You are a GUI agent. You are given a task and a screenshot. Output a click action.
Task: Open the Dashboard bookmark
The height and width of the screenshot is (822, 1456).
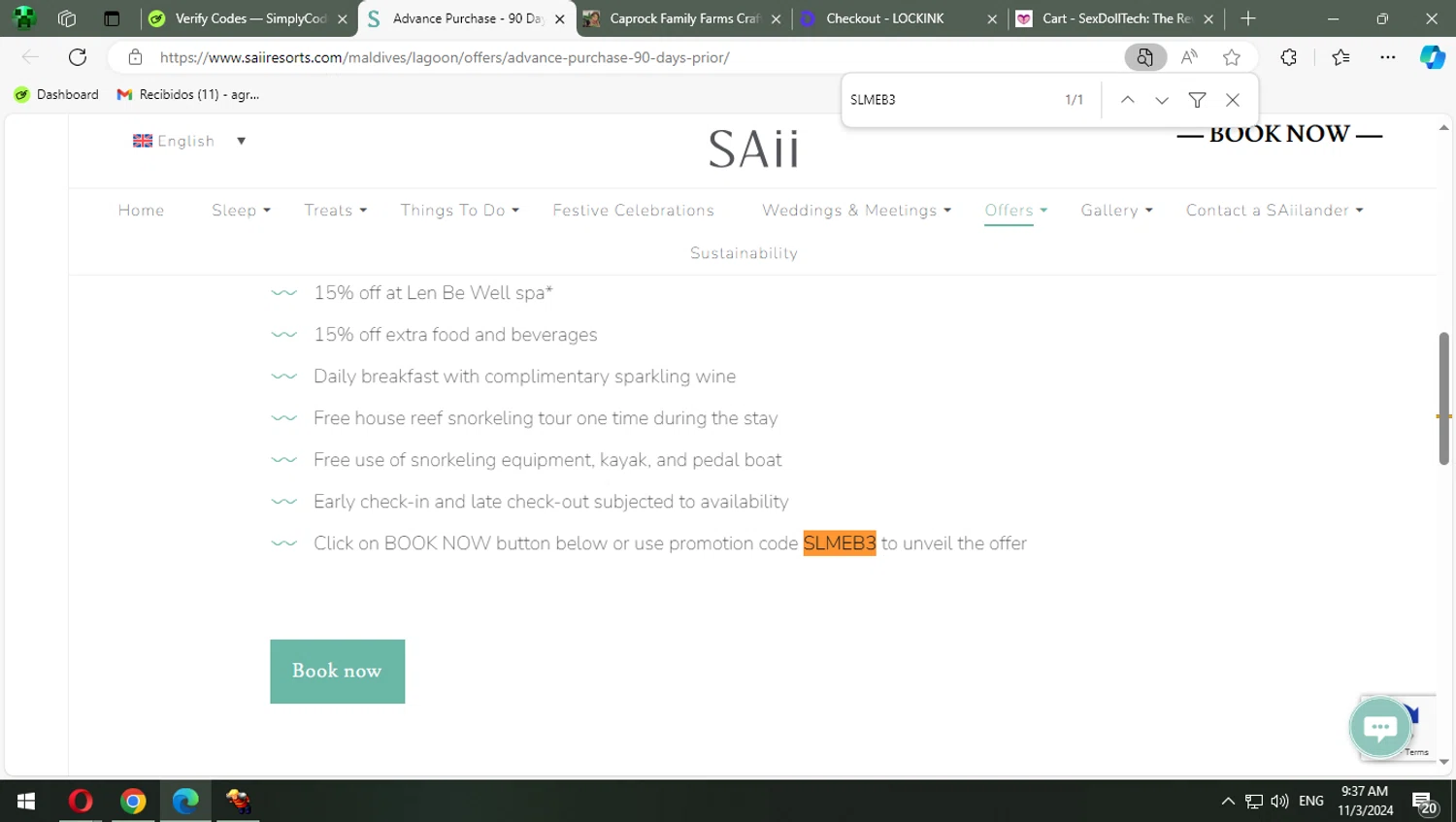click(x=56, y=94)
